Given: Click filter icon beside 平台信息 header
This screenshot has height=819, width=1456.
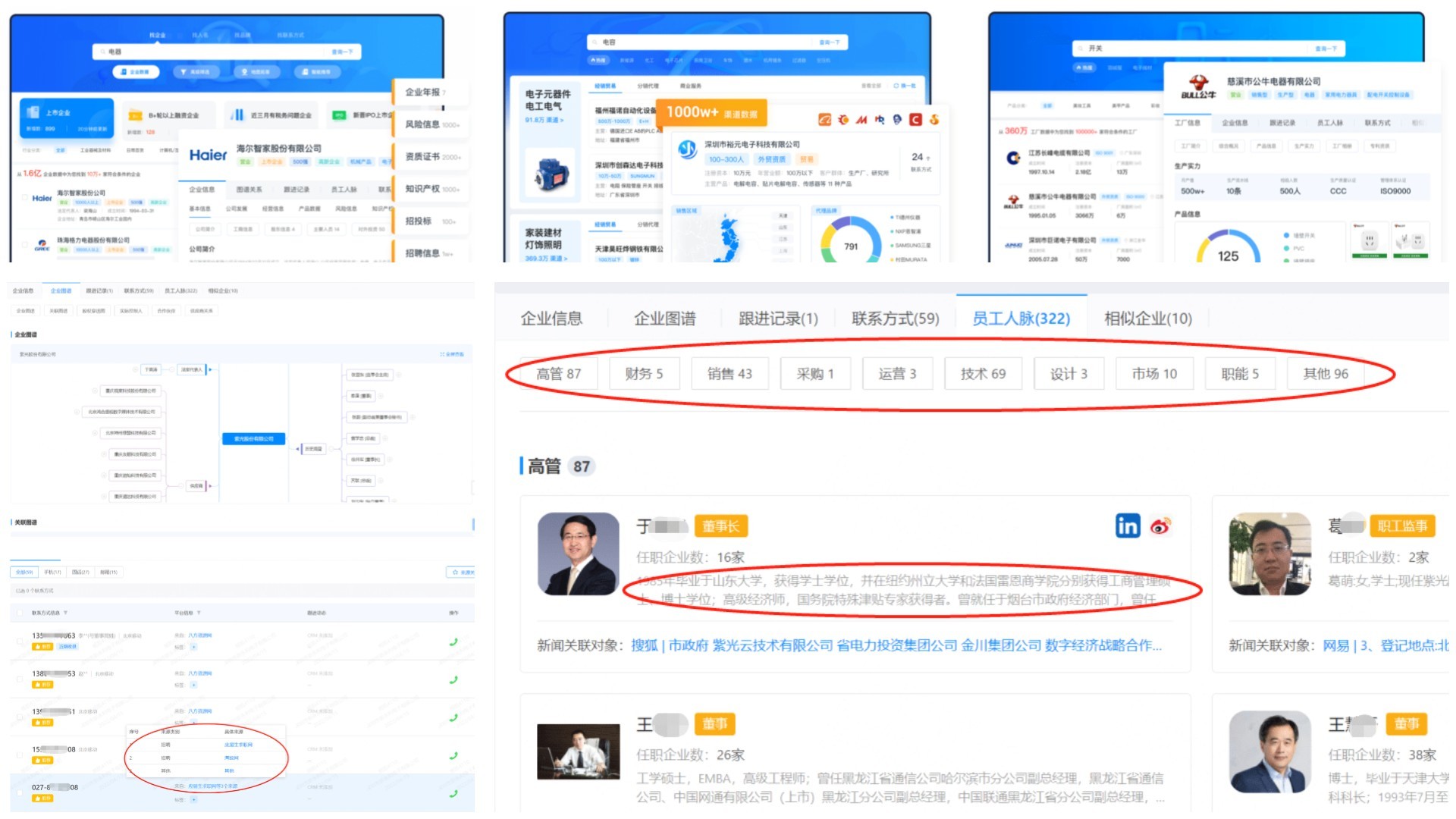Looking at the screenshot, I should [x=199, y=613].
